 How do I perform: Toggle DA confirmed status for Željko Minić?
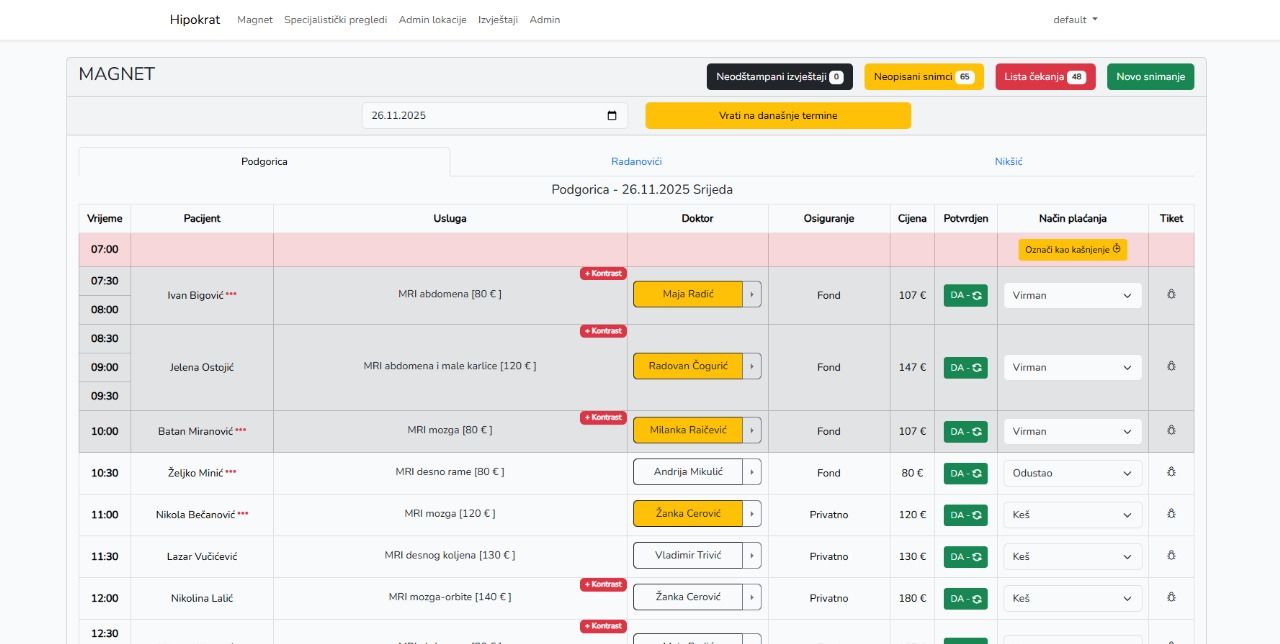tap(965, 473)
